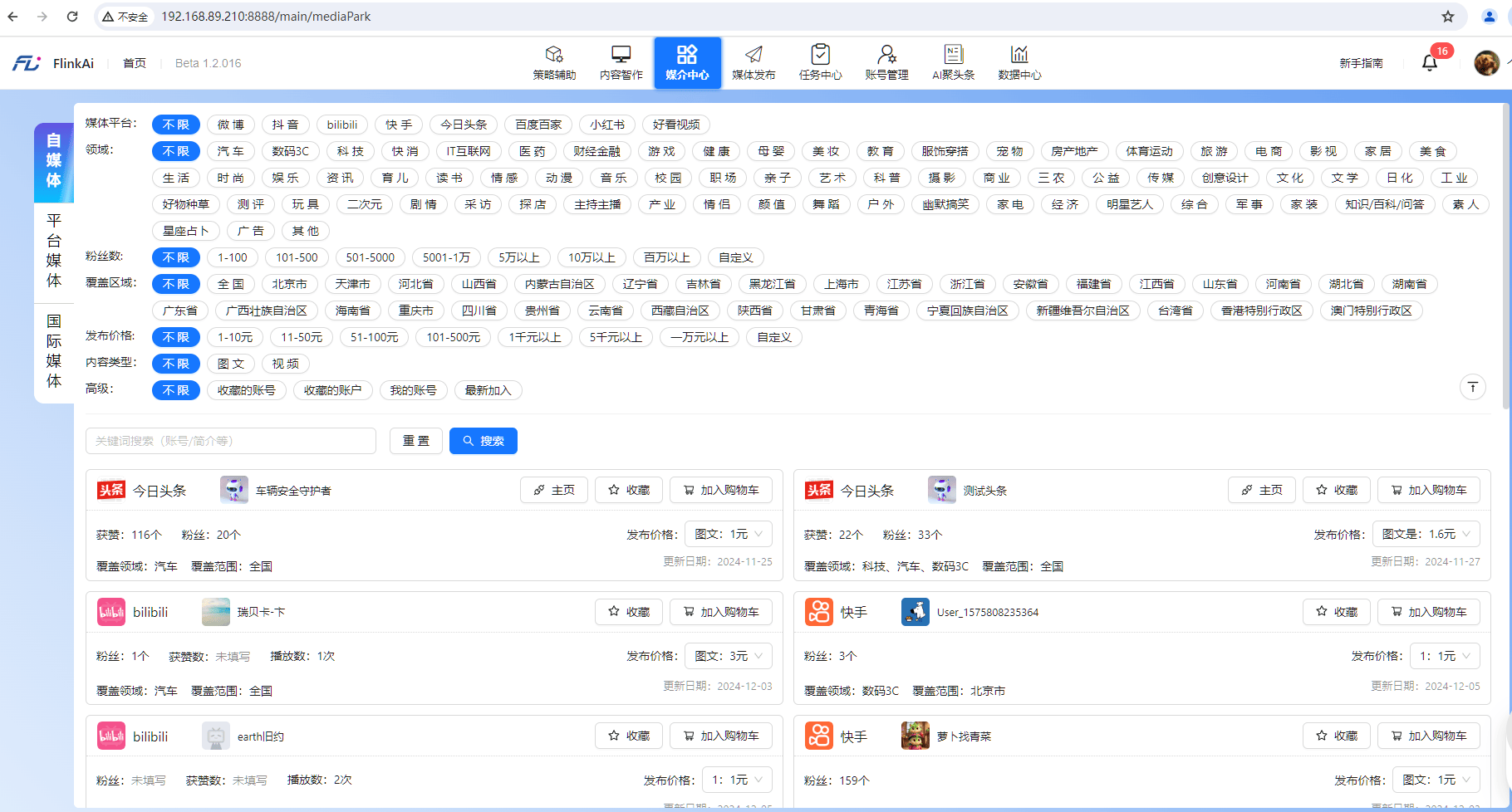Click the 萝卜找青菜 account avatar
This screenshot has height=812, width=1512.
pos(916,736)
